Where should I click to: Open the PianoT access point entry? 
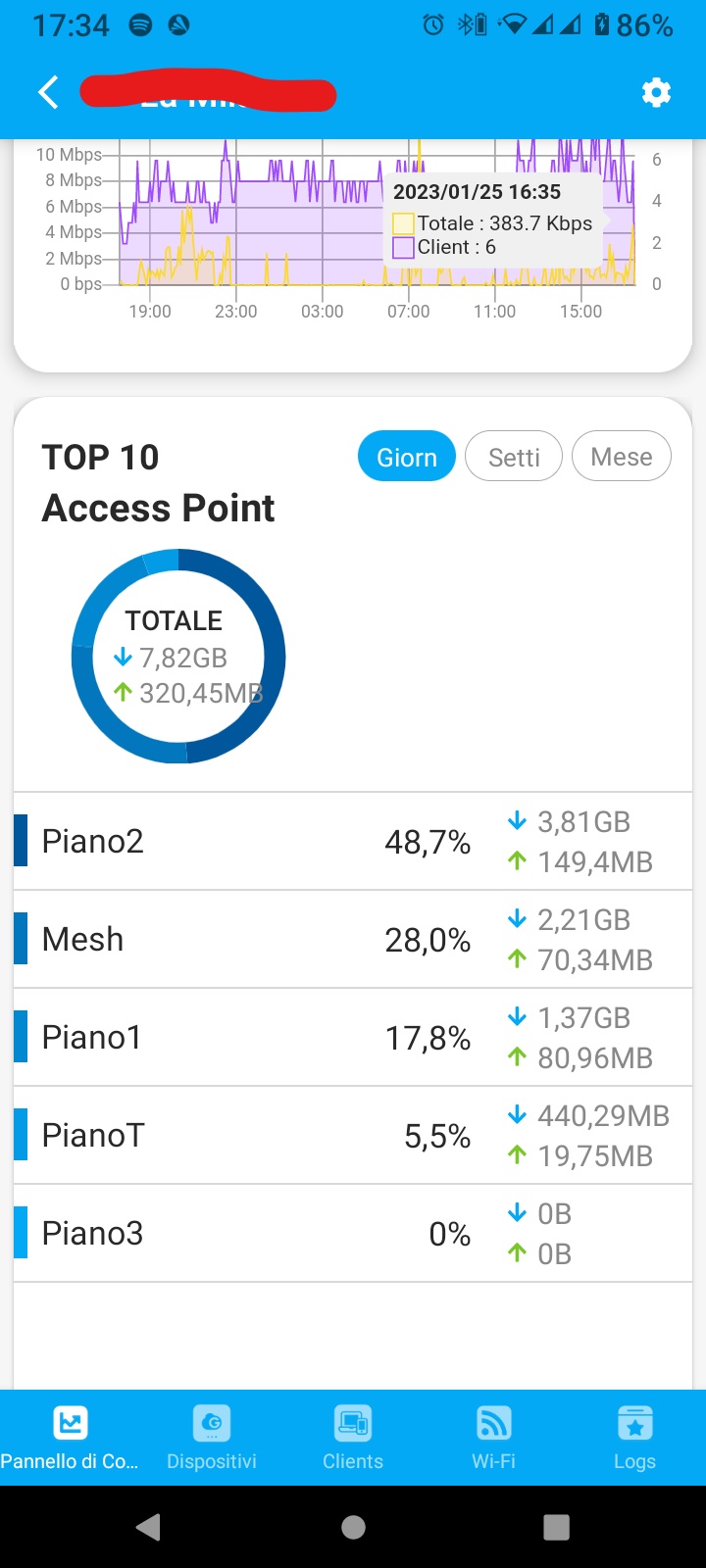pos(353,1135)
